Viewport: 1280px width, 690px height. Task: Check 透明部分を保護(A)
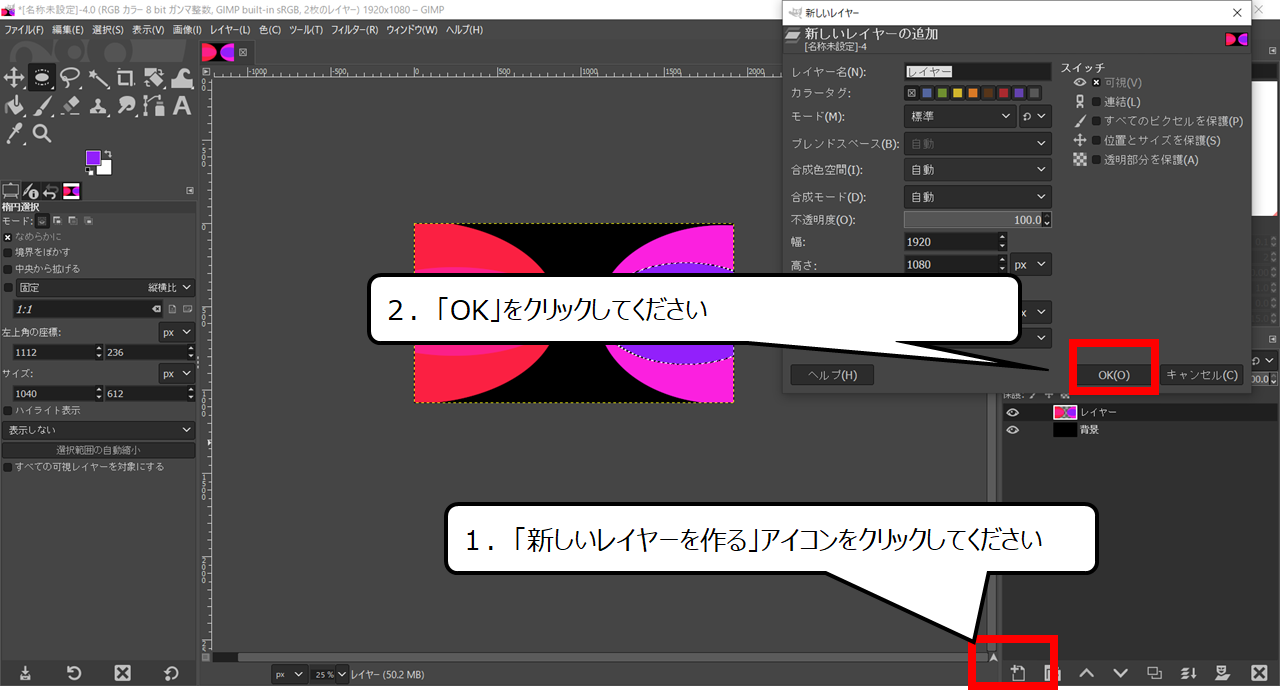(x=1096, y=160)
